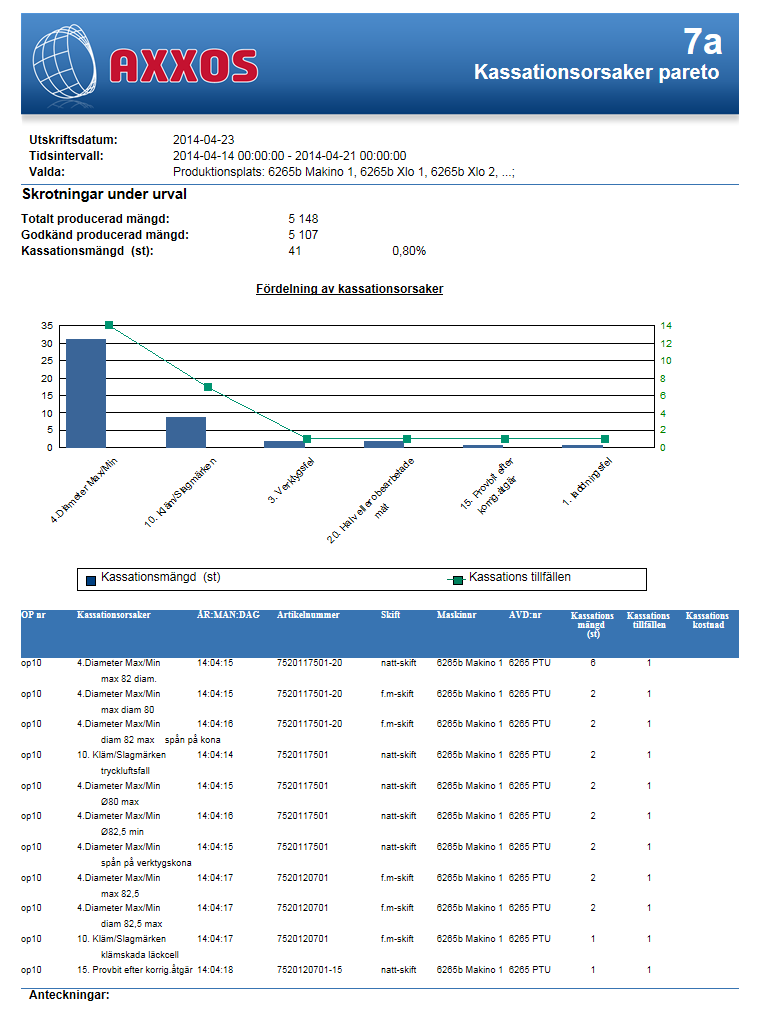This screenshot has width=778, height=1011.
Task: Select the total produced value 5 148
Action: (303, 219)
